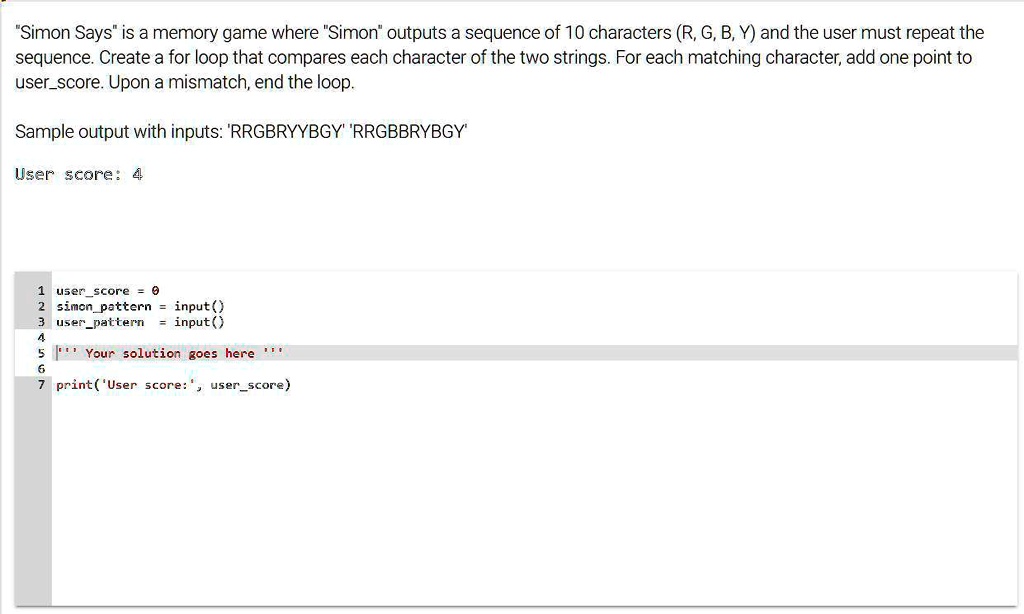The image size is (1024, 614).
Task: Click the 'simon_pattern = input()' code line
Action: [x=141, y=306]
